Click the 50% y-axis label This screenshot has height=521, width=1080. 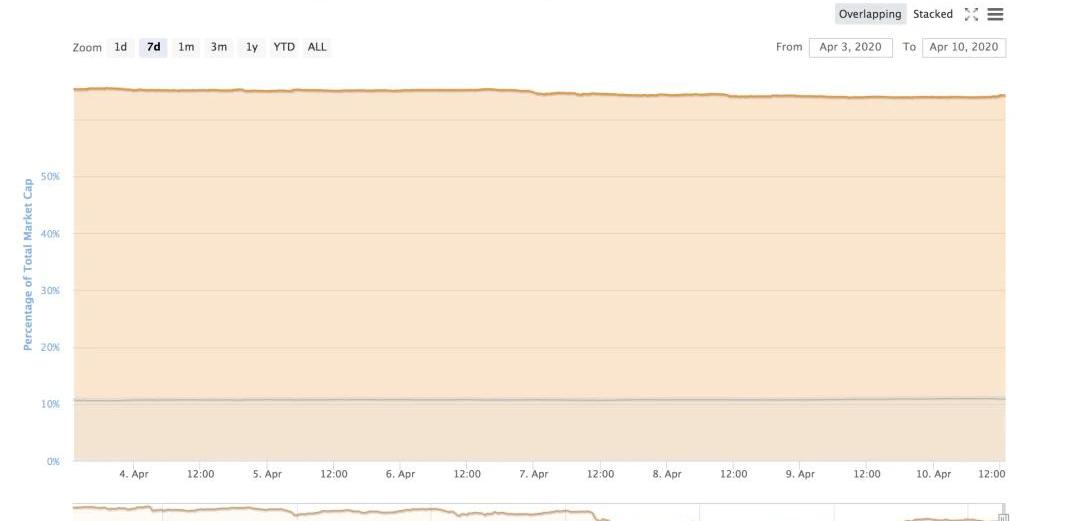pyautogui.click(x=50, y=177)
